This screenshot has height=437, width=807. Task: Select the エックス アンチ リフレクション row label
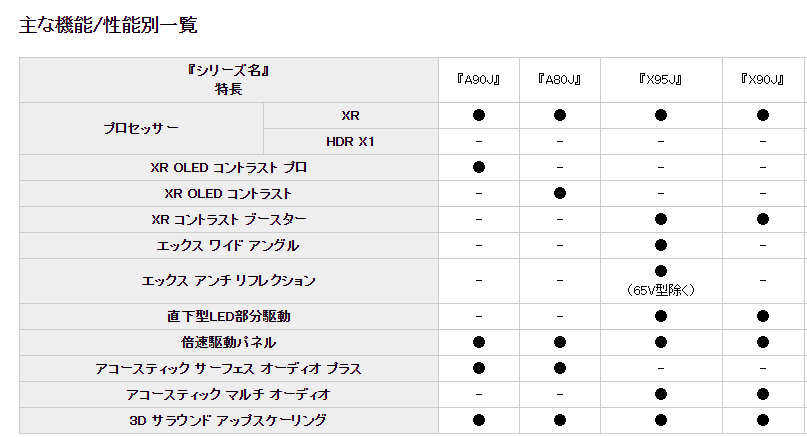tap(229, 281)
